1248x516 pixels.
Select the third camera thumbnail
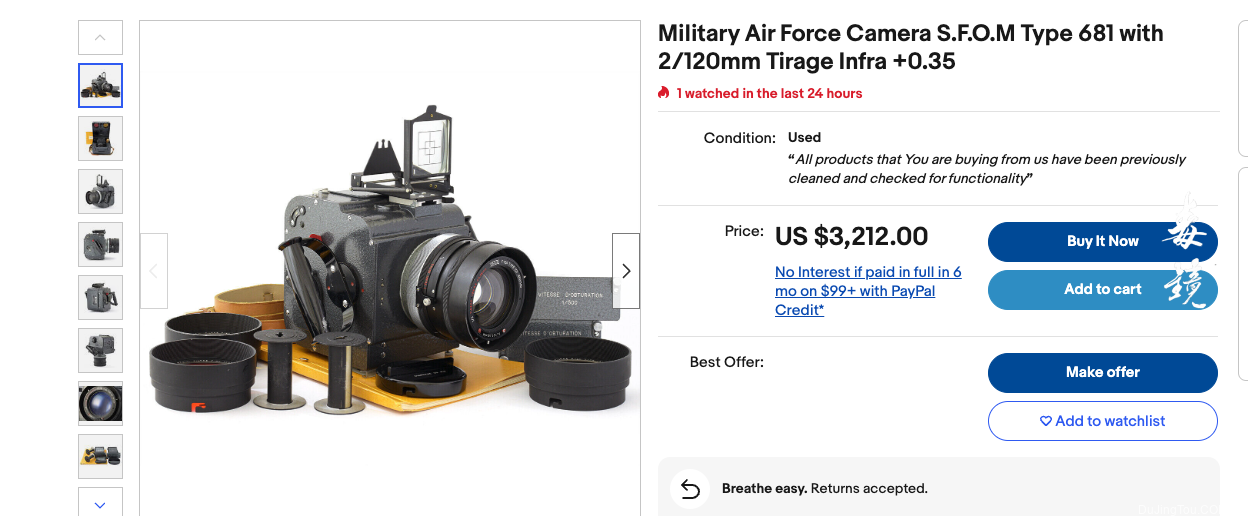[x=100, y=191]
